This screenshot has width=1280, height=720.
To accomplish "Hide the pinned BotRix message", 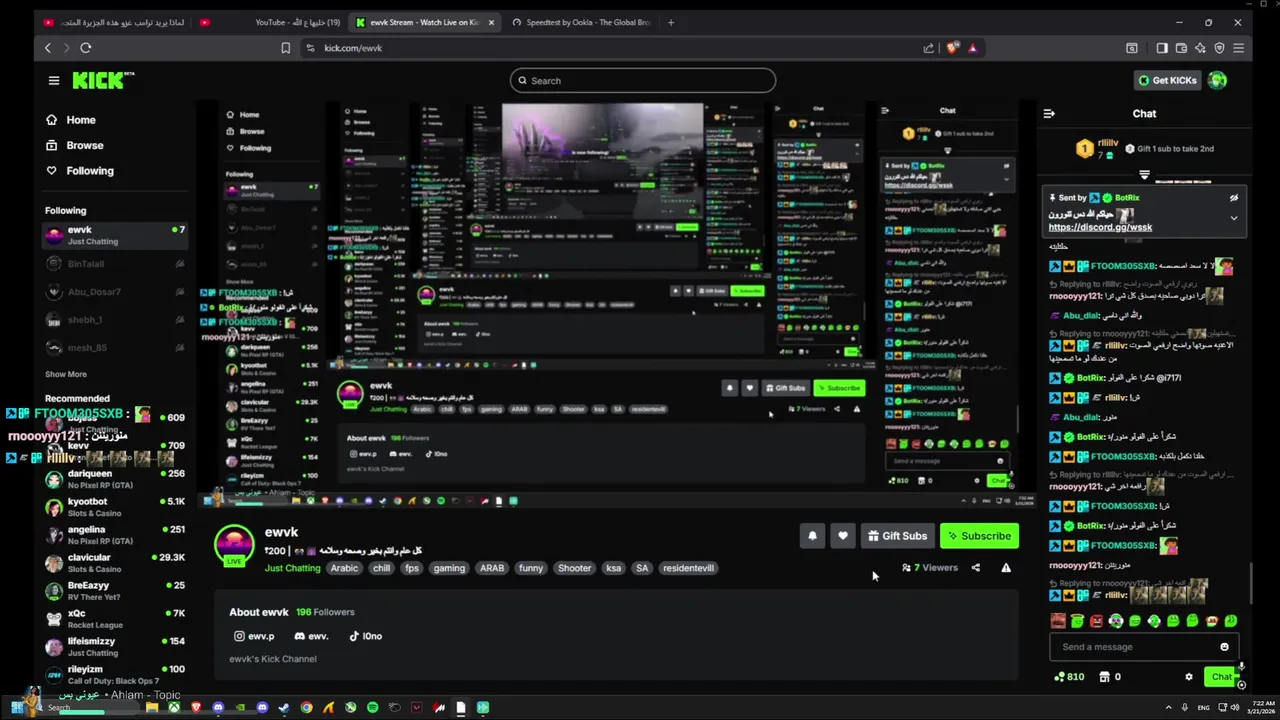I will pos(1234,198).
